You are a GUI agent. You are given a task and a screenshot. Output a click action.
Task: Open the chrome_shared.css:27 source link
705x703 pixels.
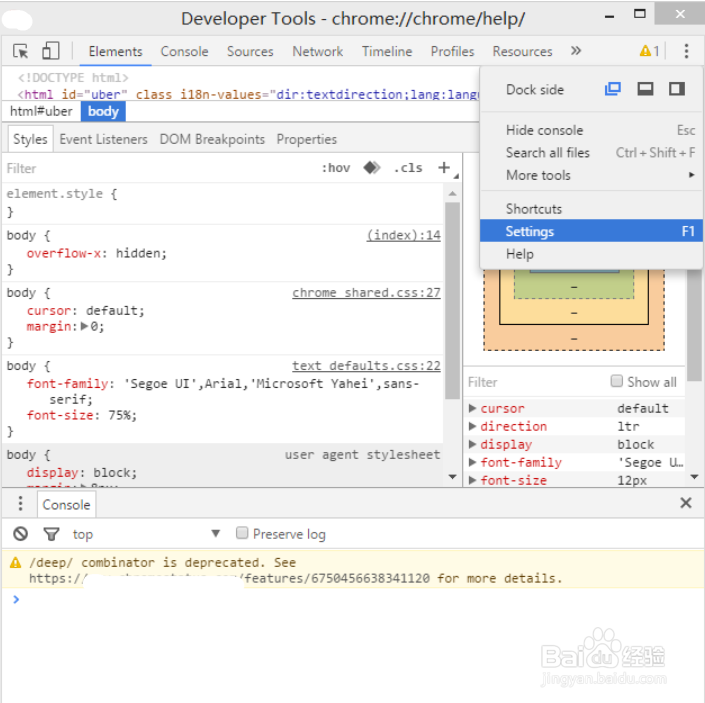366,293
